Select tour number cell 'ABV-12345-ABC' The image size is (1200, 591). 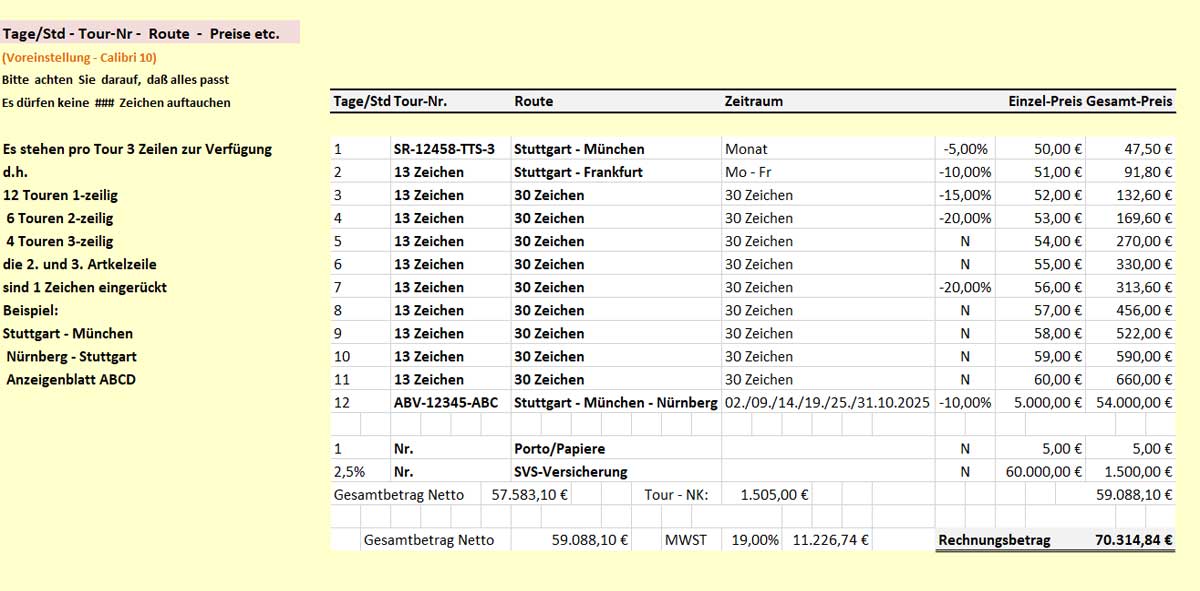[x=444, y=402]
